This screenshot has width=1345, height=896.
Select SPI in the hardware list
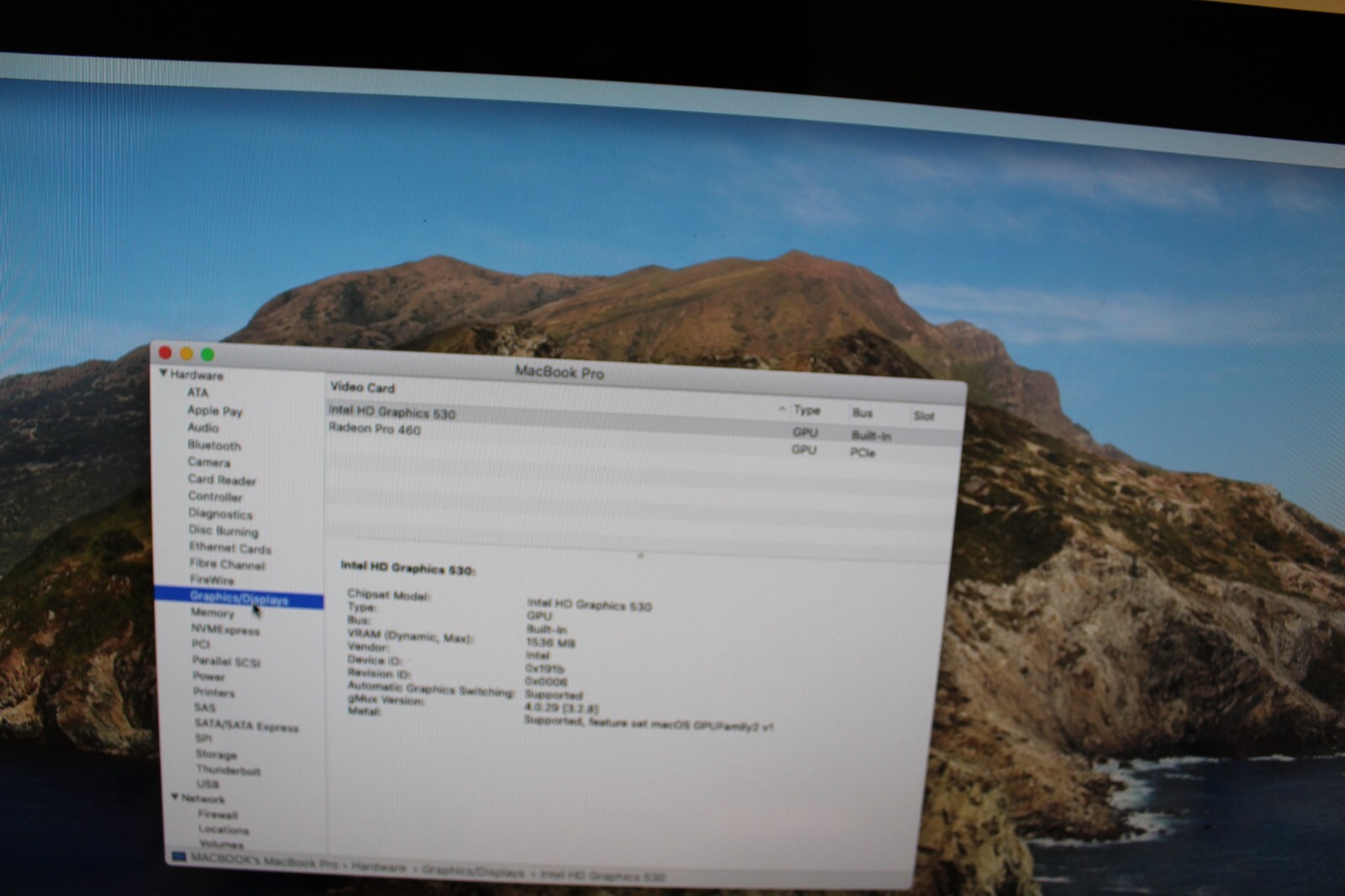pos(203,739)
